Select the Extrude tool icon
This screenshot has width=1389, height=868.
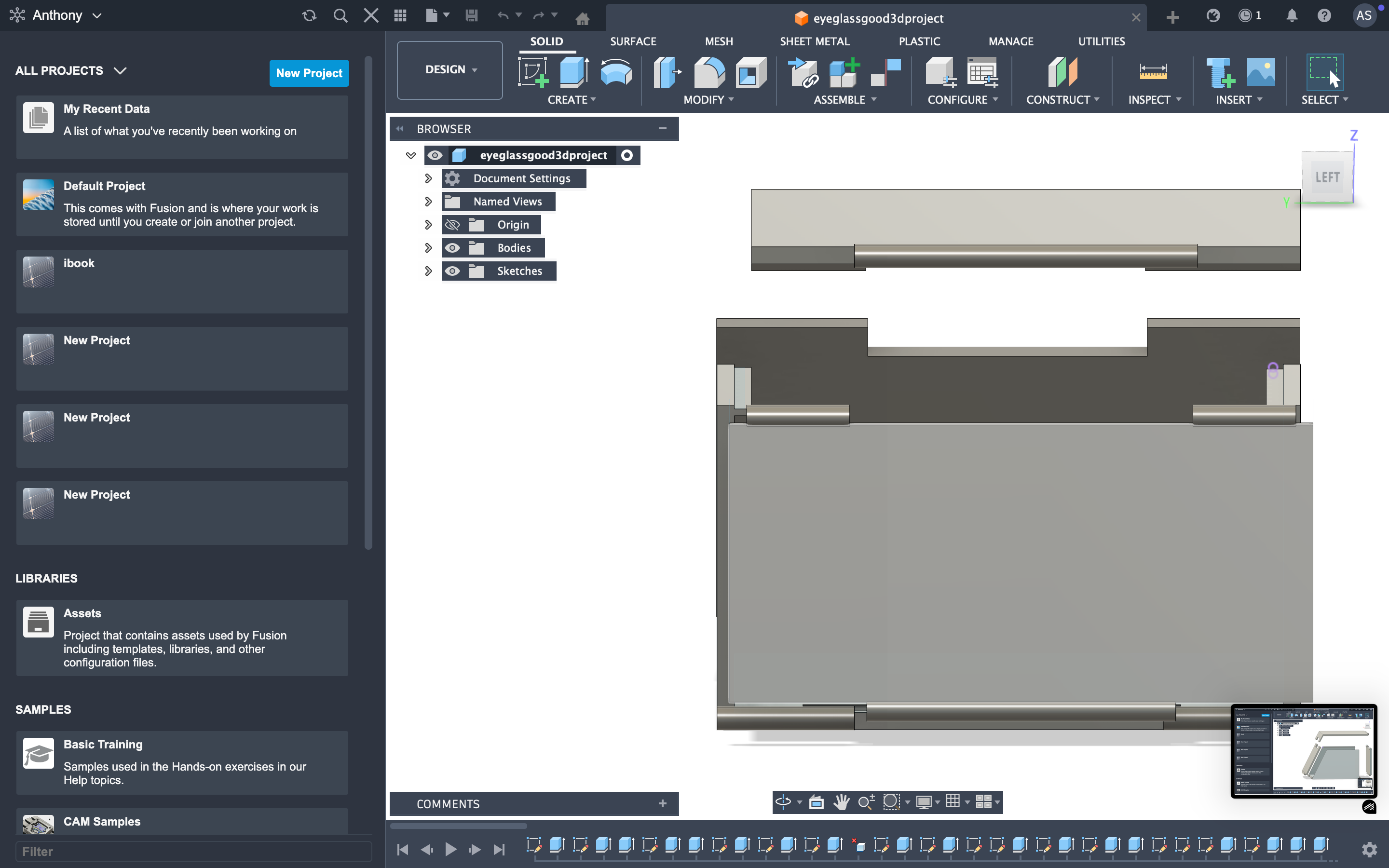(x=573, y=73)
